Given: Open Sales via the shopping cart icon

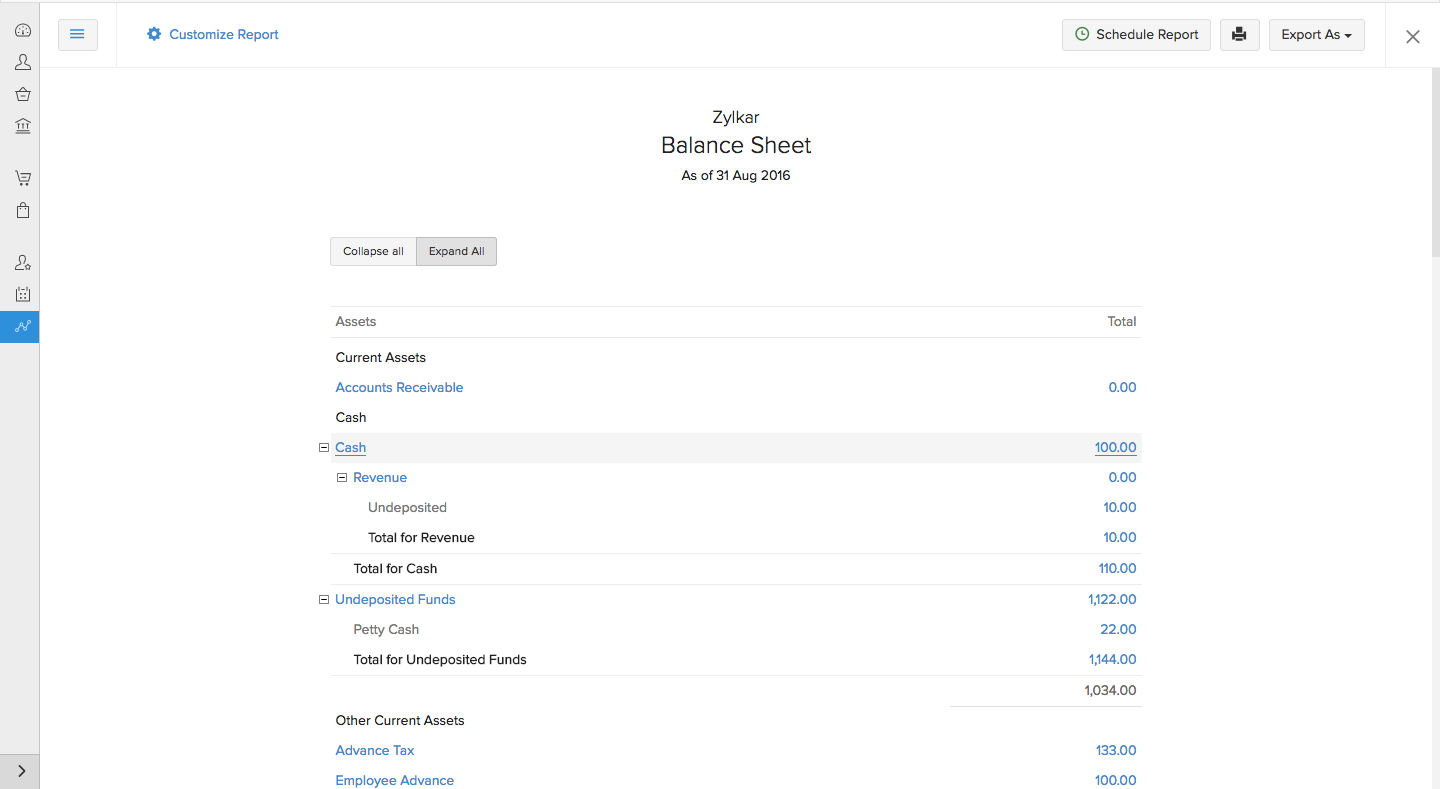Looking at the screenshot, I should tap(22, 178).
